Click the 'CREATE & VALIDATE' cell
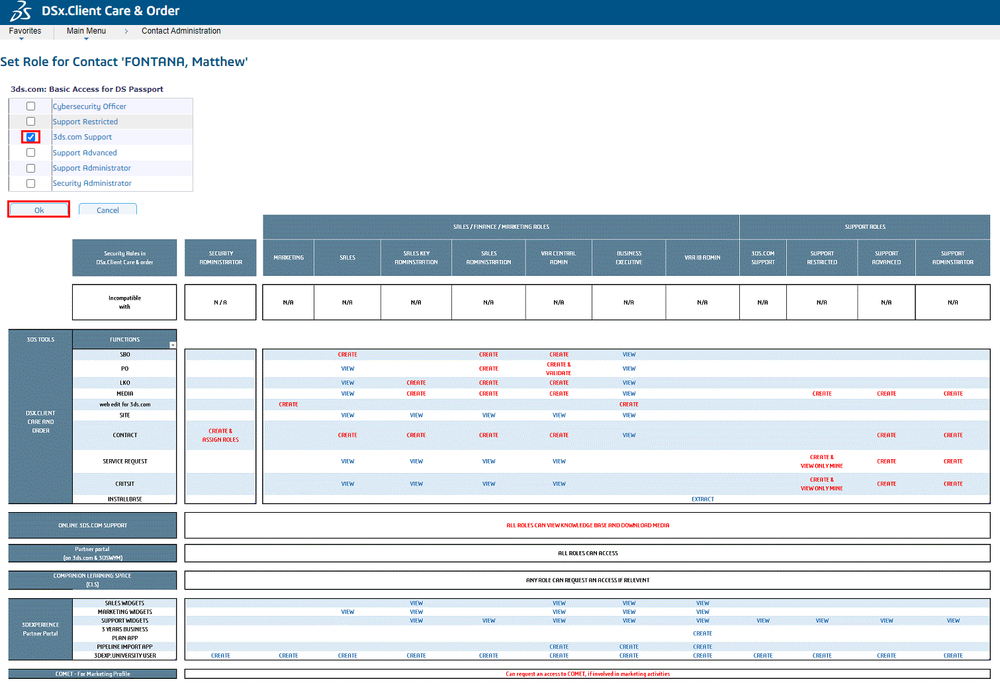 pos(559,369)
